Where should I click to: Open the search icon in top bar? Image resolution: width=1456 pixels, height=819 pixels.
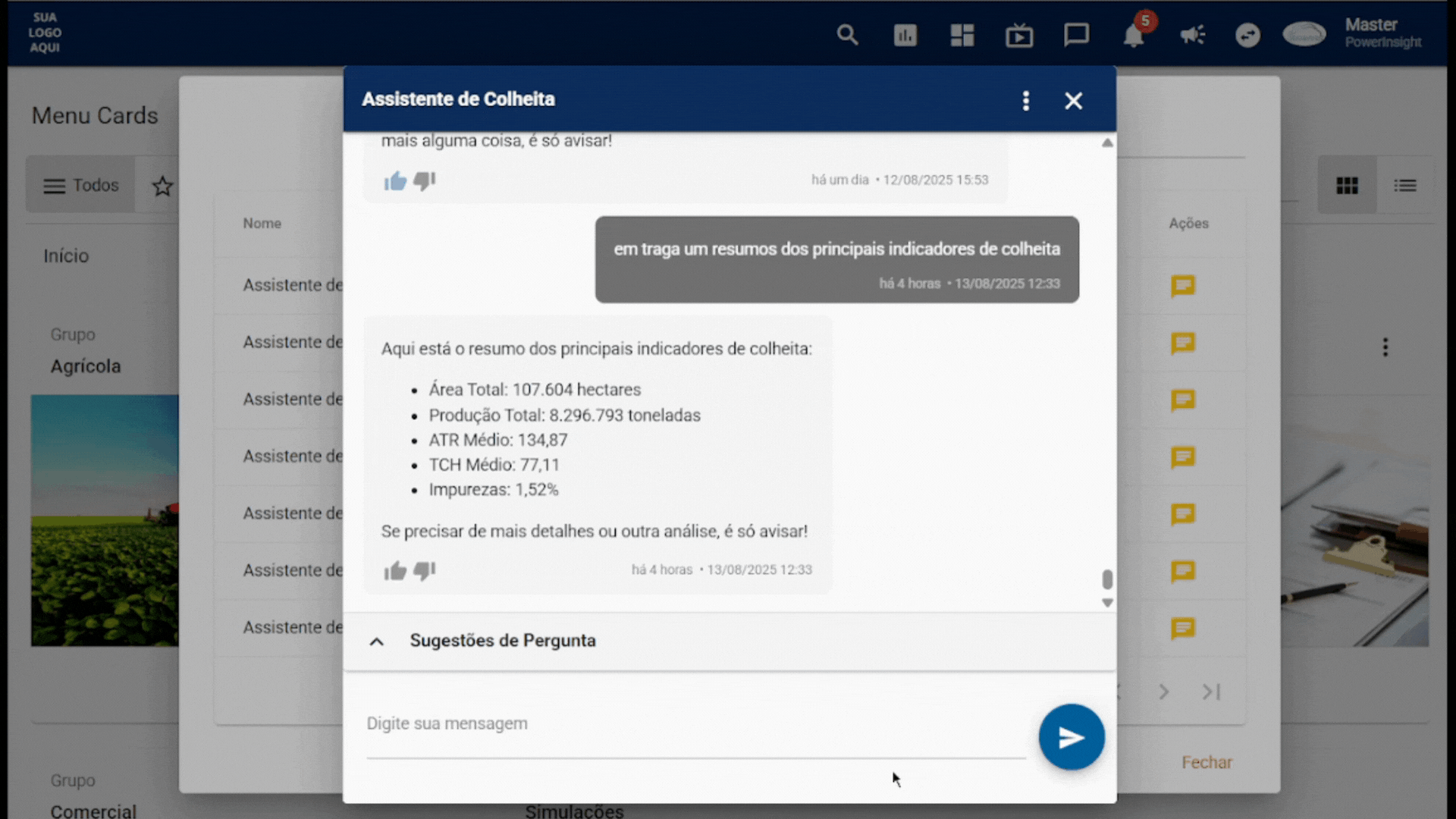847,35
